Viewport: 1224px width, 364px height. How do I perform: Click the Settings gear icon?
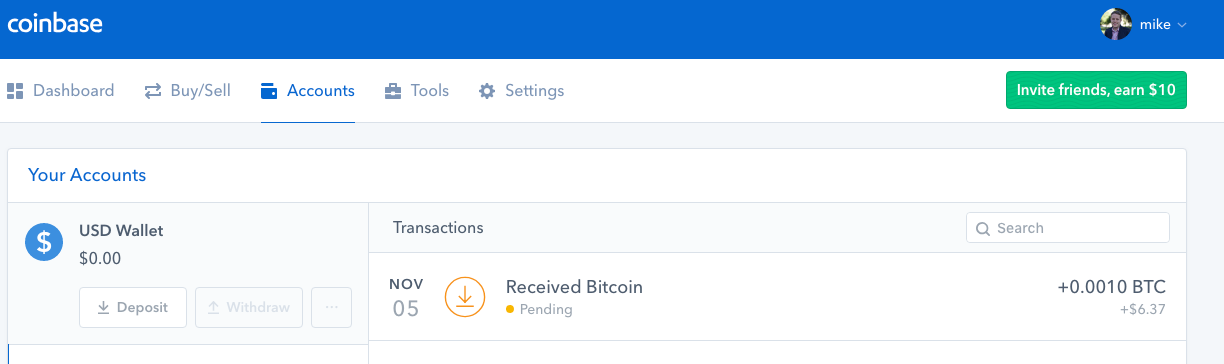coord(487,91)
